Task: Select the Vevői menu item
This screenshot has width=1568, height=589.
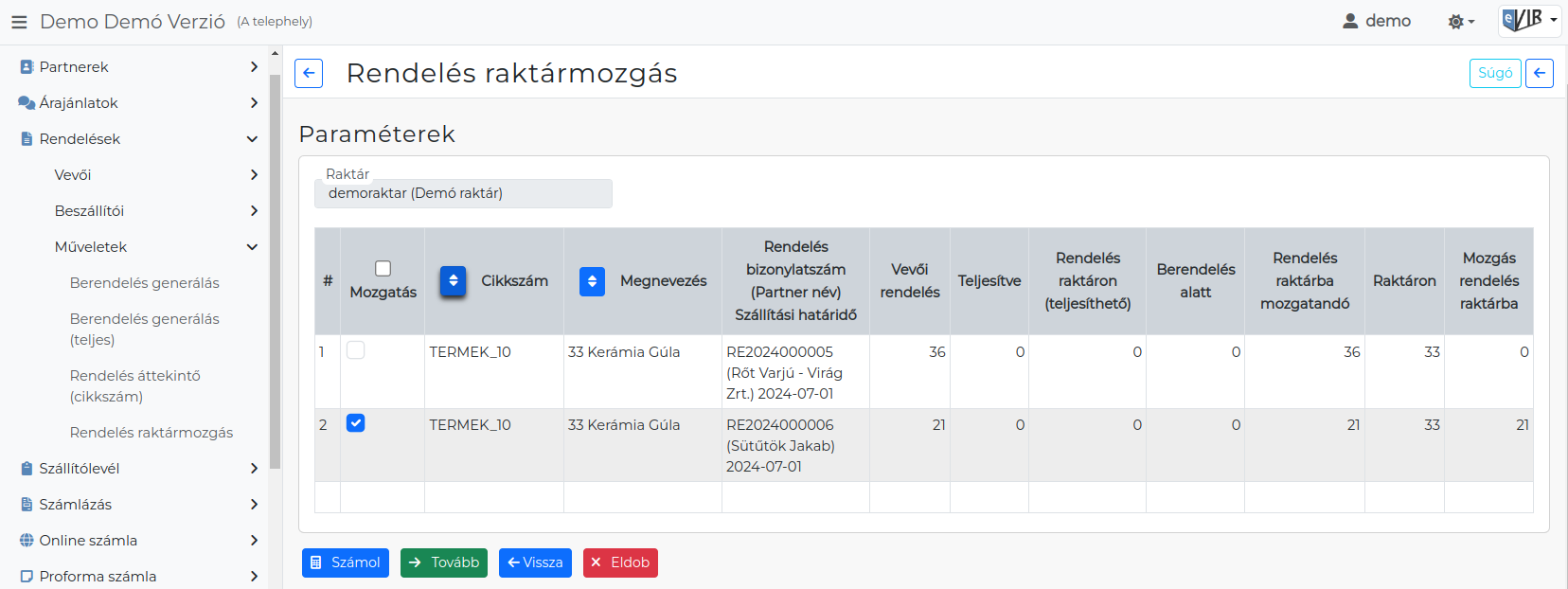Action: (x=73, y=175)
